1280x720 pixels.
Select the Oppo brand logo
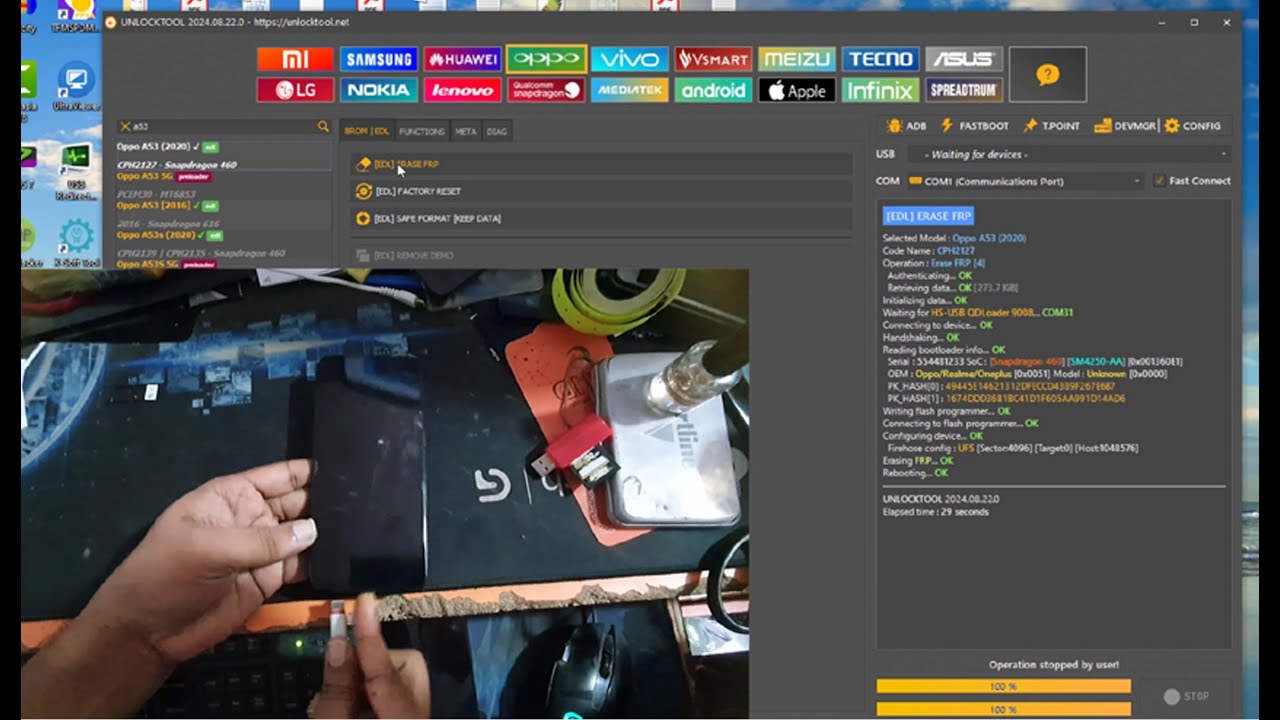546,60
